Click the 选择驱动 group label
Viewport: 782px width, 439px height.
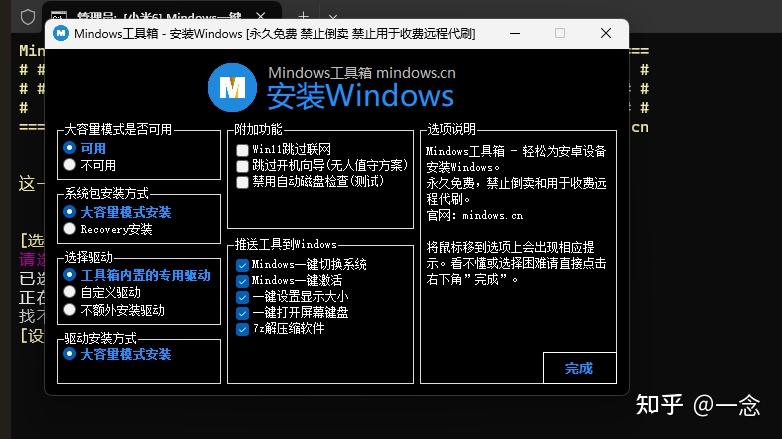[89, 257]
